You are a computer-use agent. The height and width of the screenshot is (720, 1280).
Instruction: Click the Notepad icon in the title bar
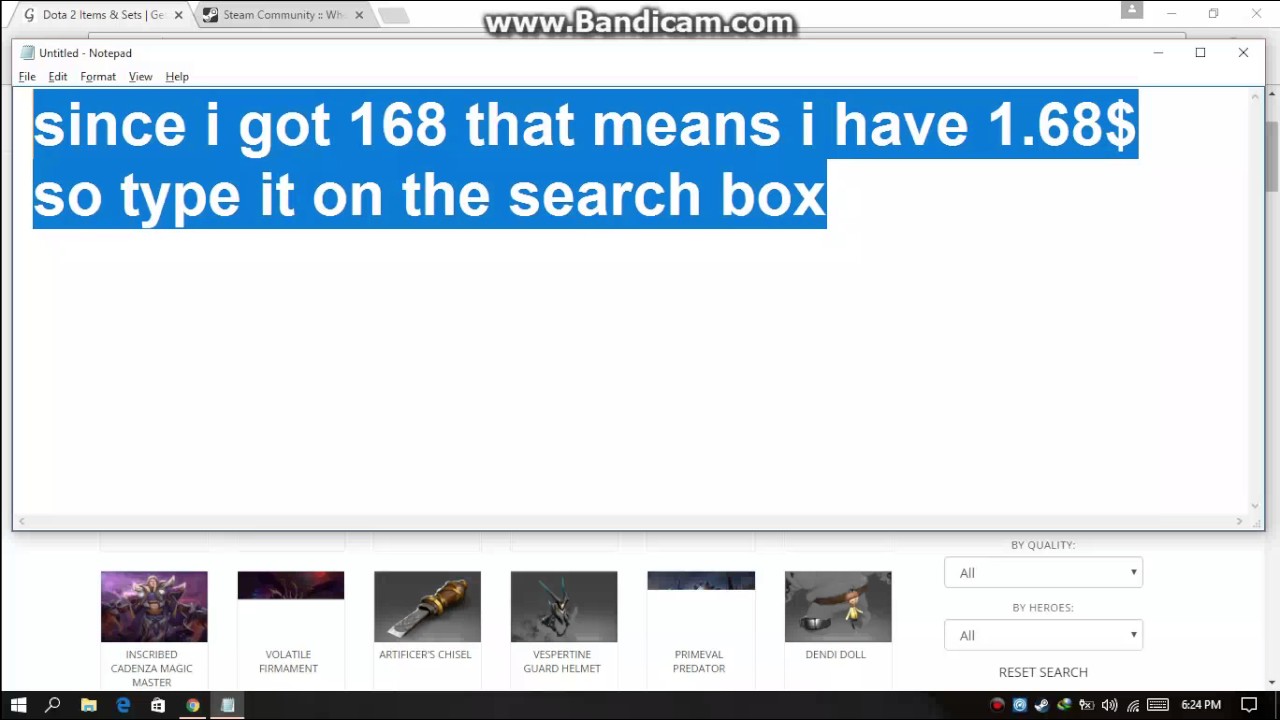[27, 53]
